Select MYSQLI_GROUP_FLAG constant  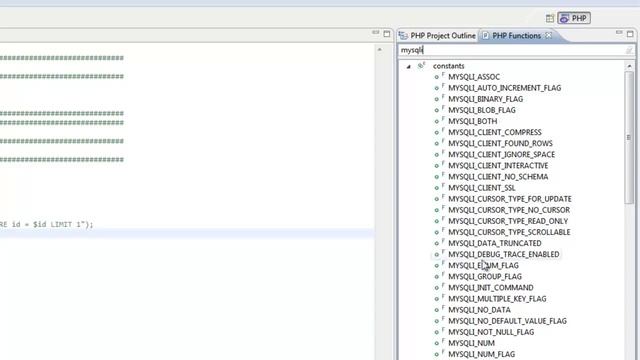(x=485, y=276)
